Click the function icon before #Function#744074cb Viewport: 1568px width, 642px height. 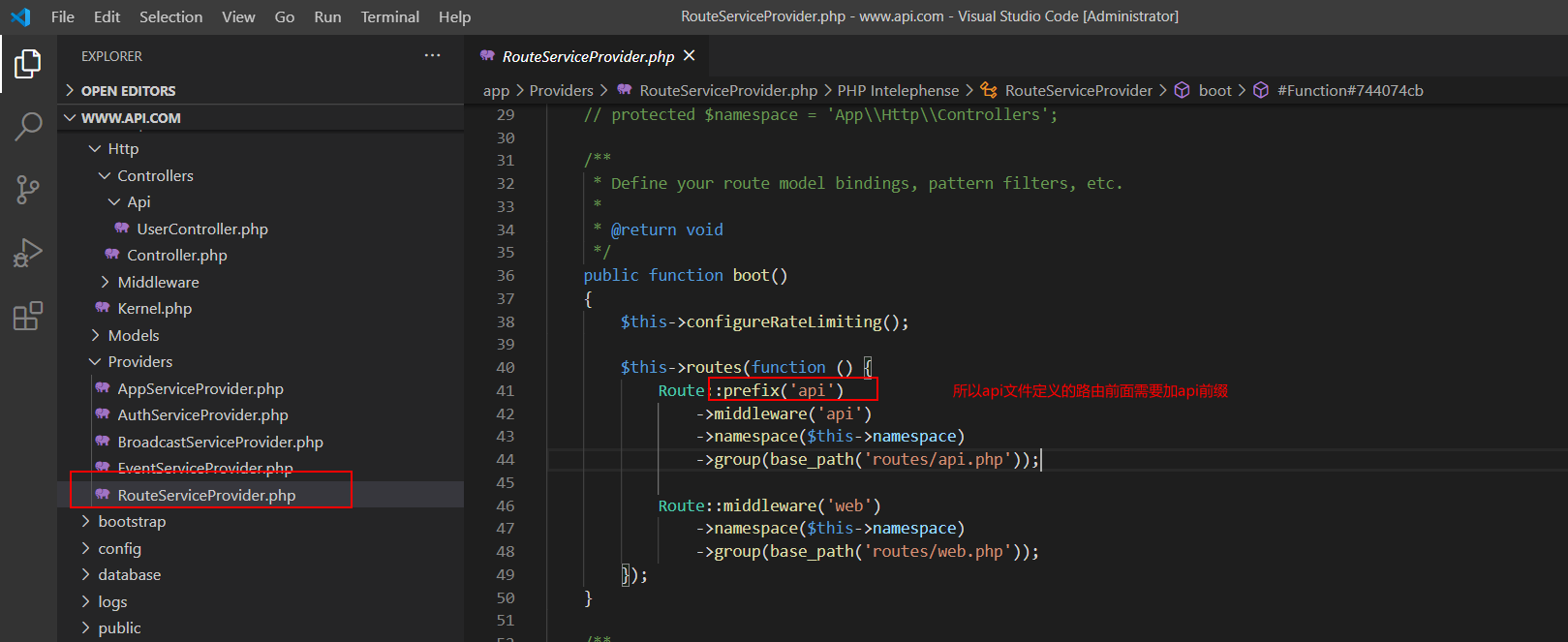(x=1261, y=90)
